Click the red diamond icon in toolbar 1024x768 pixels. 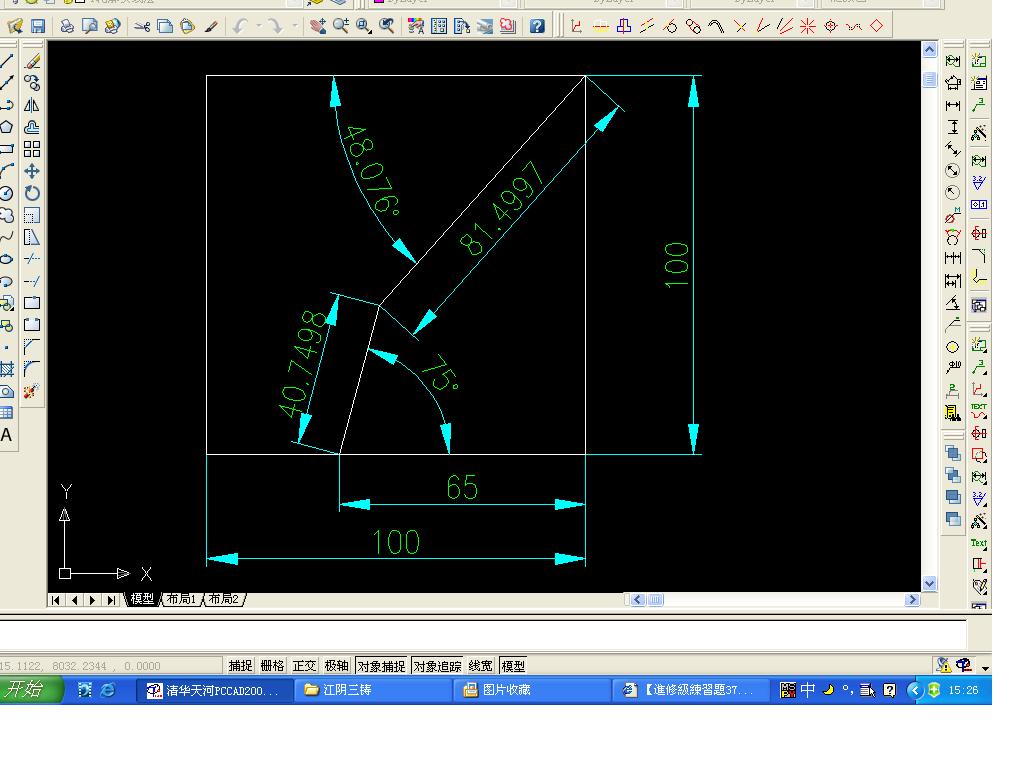tap(876, 26)
